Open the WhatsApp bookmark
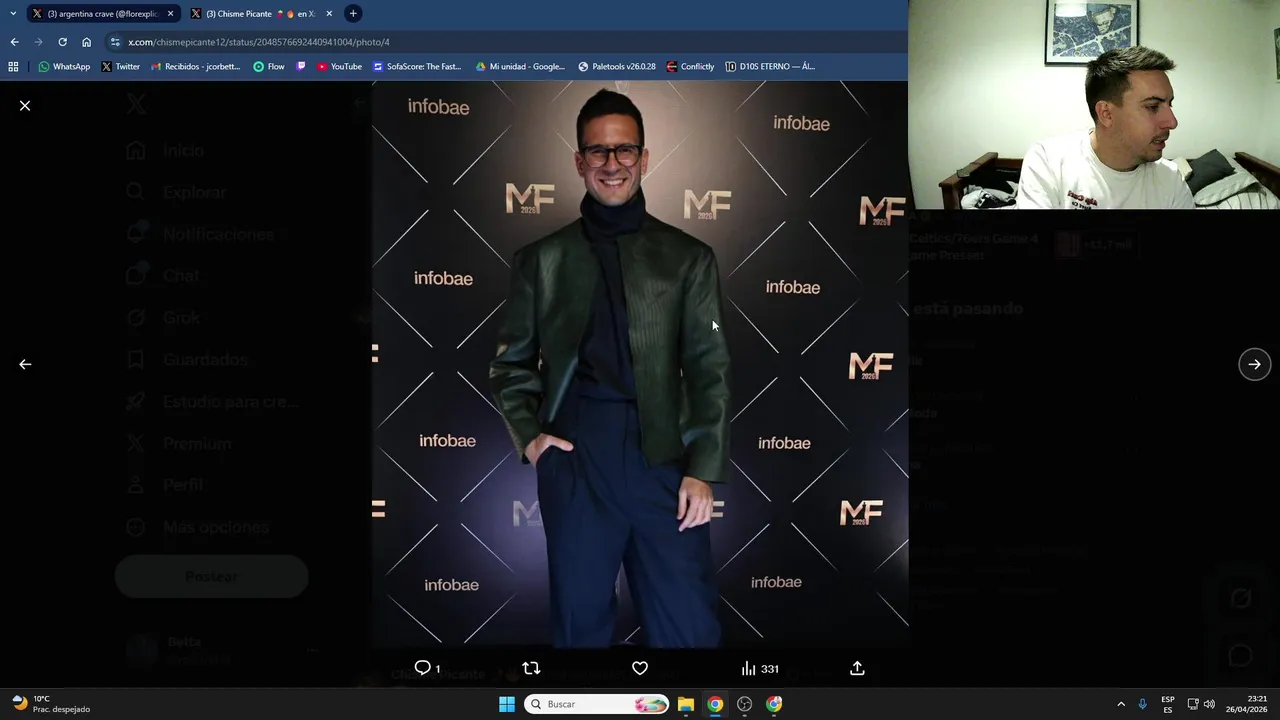This screenshot has width=1280, height=720. [64, 67]
